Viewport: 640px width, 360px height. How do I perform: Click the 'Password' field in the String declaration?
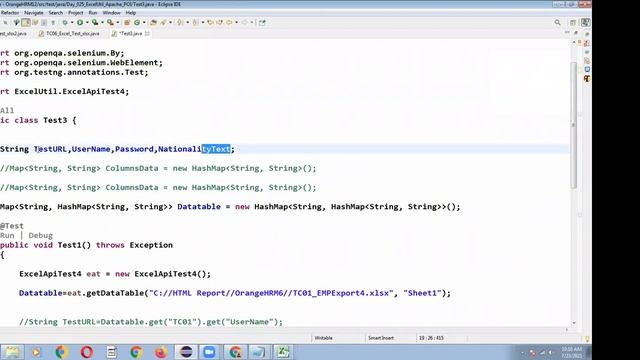pyautogui.click(x=134, y=149)
